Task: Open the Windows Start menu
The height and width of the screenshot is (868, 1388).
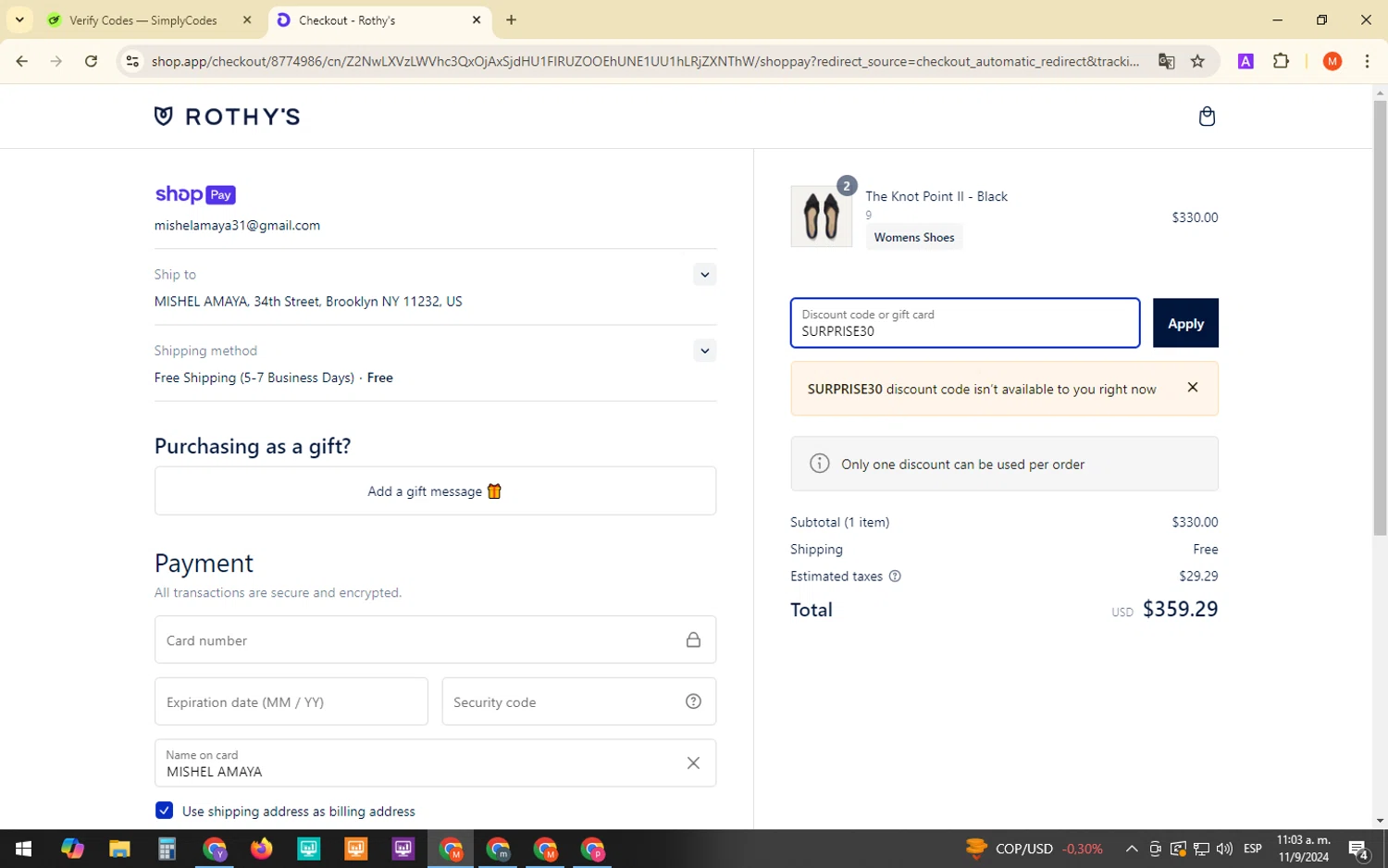Action: tap(24, 849)
